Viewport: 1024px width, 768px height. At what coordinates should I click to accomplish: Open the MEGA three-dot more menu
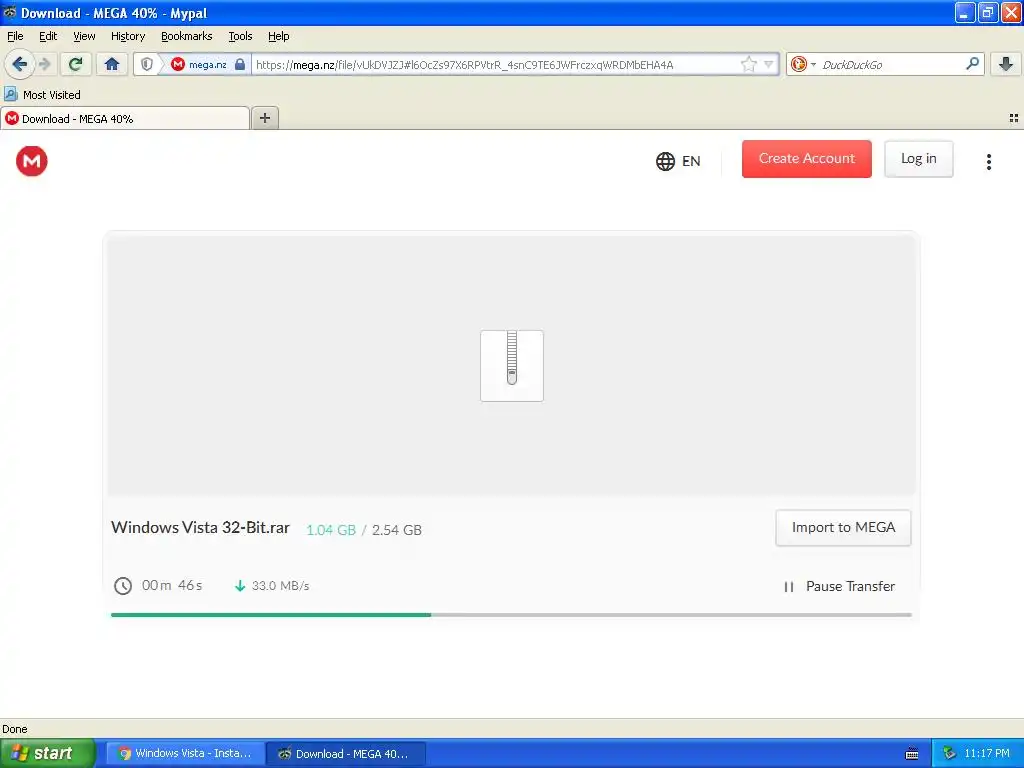pos(989,161)
